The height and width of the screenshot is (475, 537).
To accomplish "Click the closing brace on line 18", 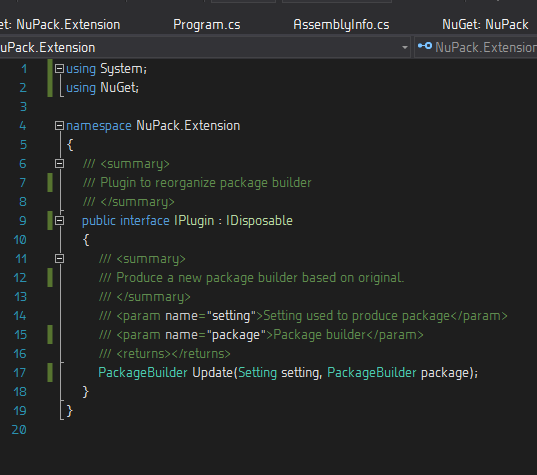I will 86,392.
